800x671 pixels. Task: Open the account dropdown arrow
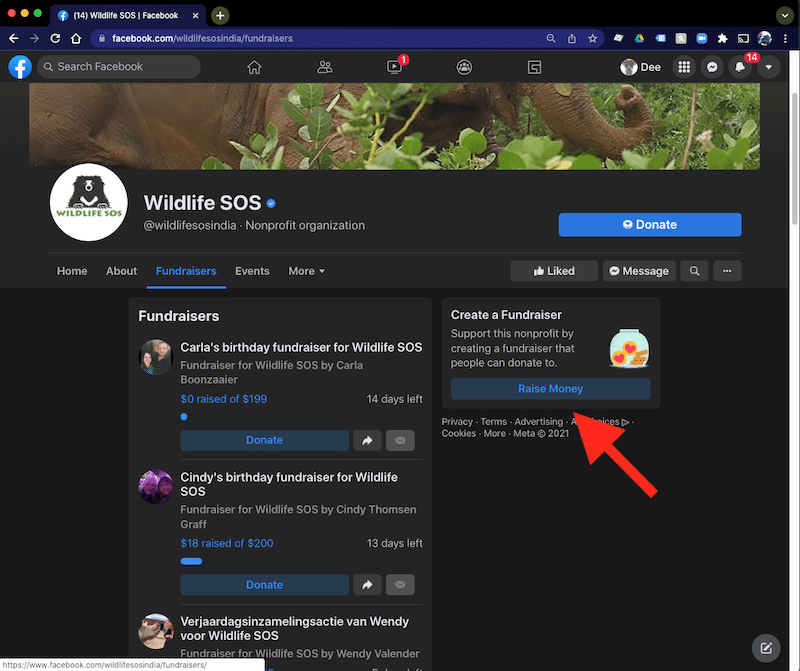click(x=768, y=67)
